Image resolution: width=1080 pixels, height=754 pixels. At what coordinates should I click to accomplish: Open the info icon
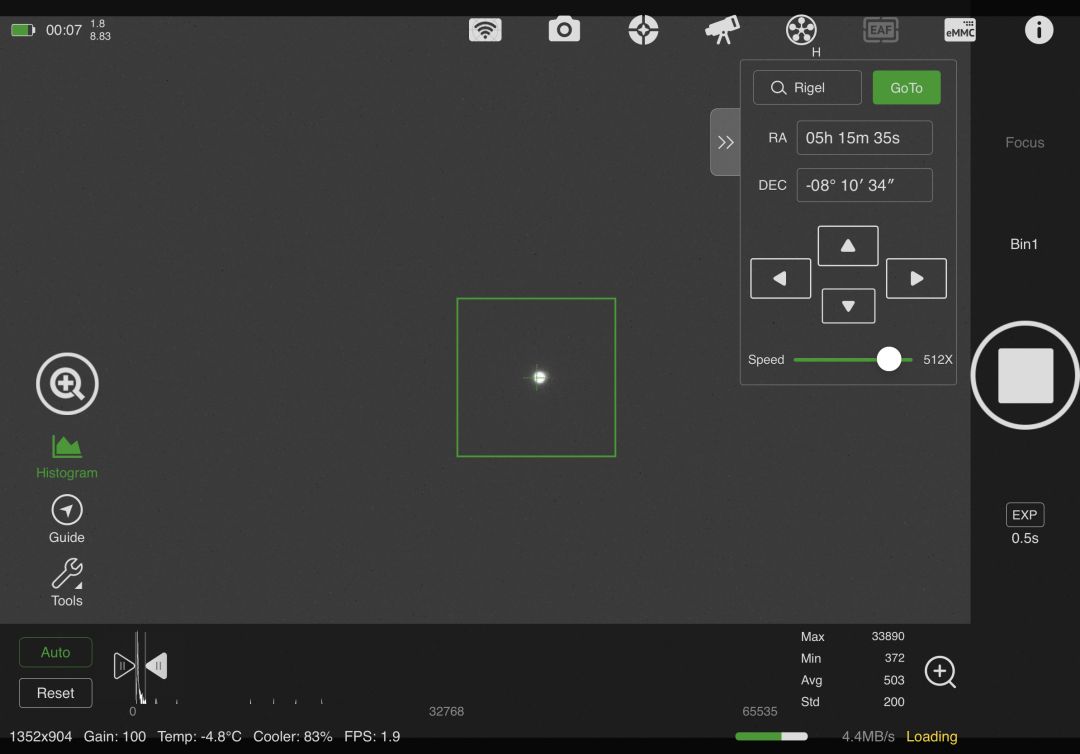click(x=1039, y=30)
